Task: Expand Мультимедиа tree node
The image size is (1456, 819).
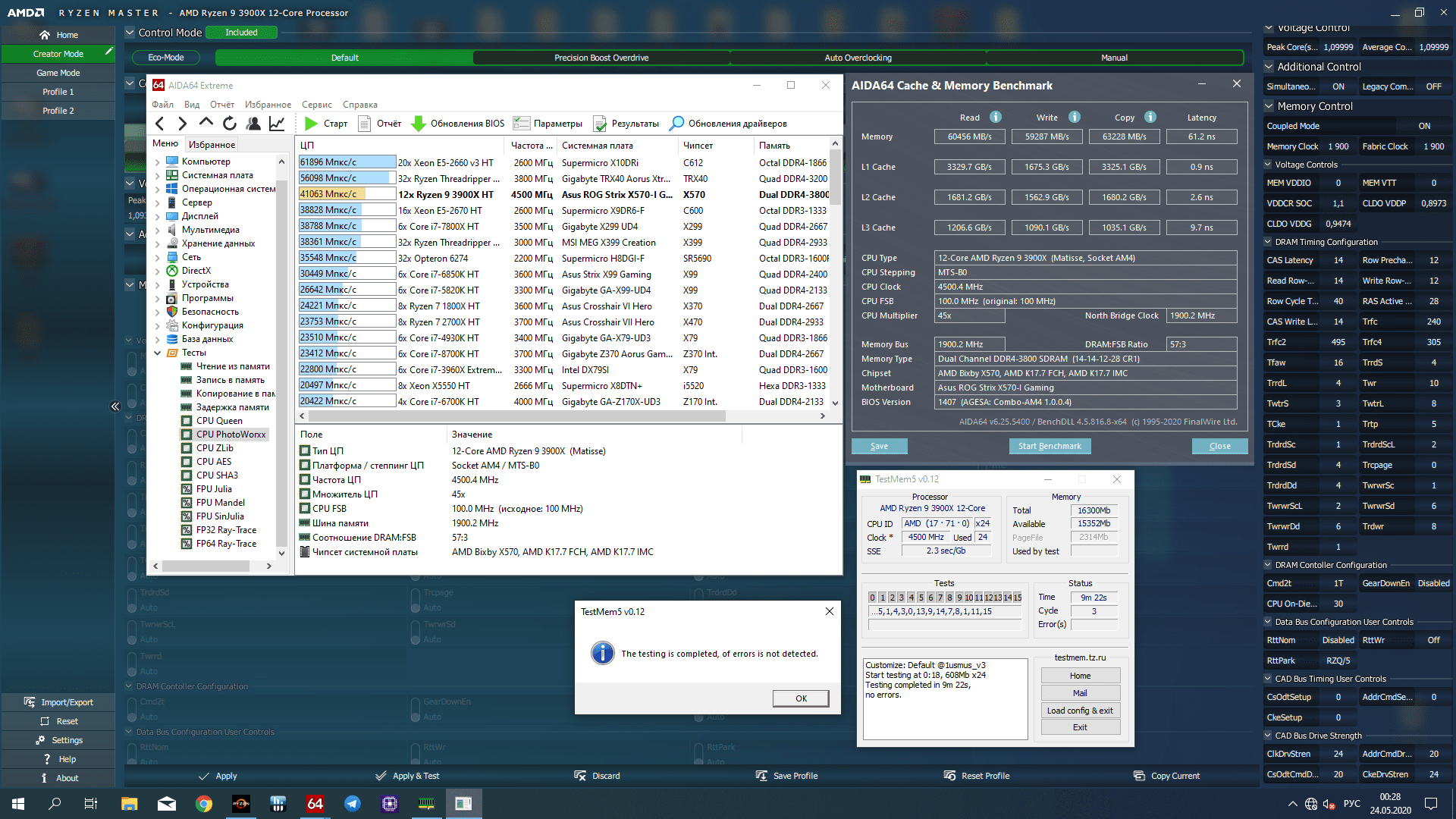Action: click(158, 230)
